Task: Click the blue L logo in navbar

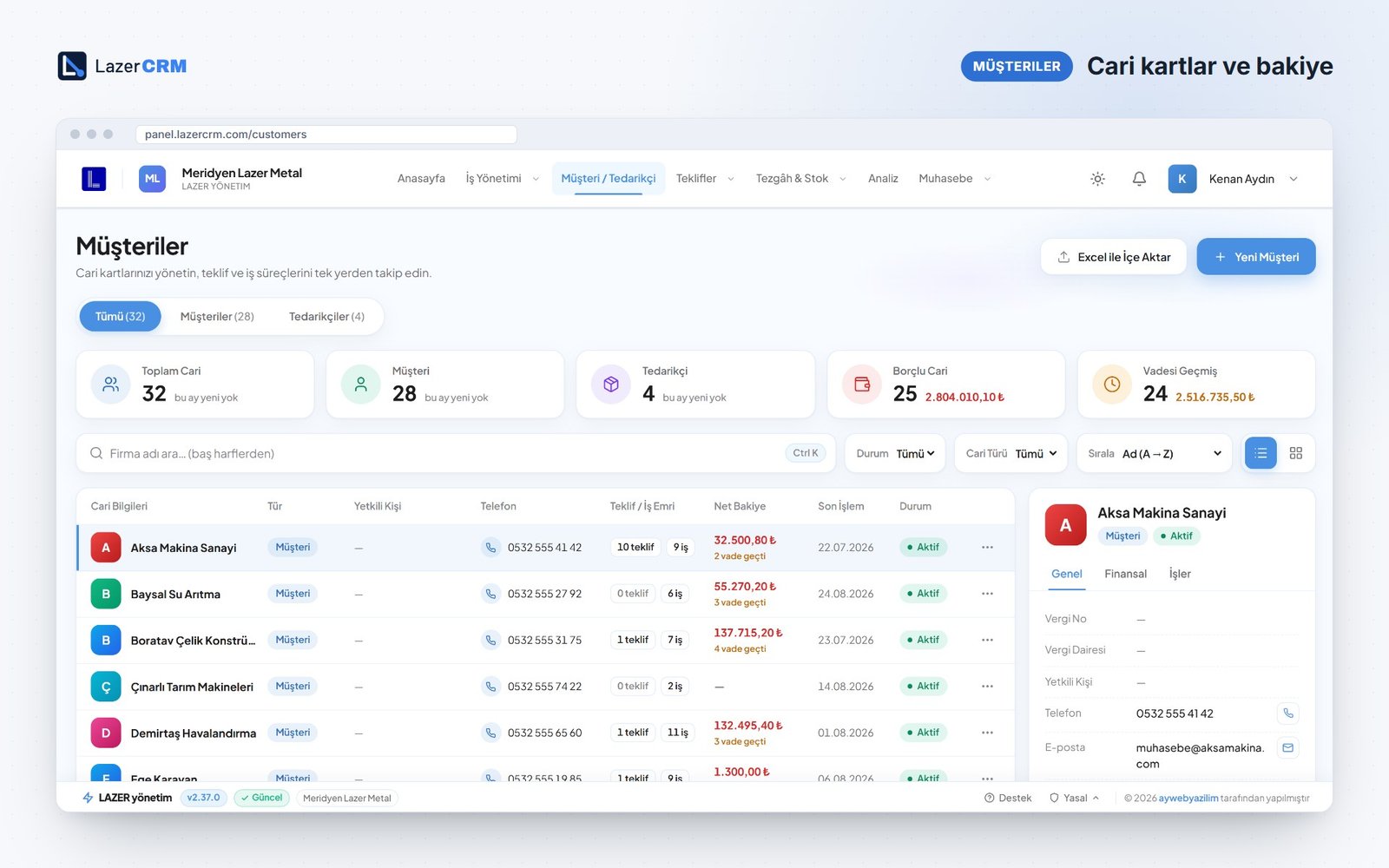Action: pos(94,179)
